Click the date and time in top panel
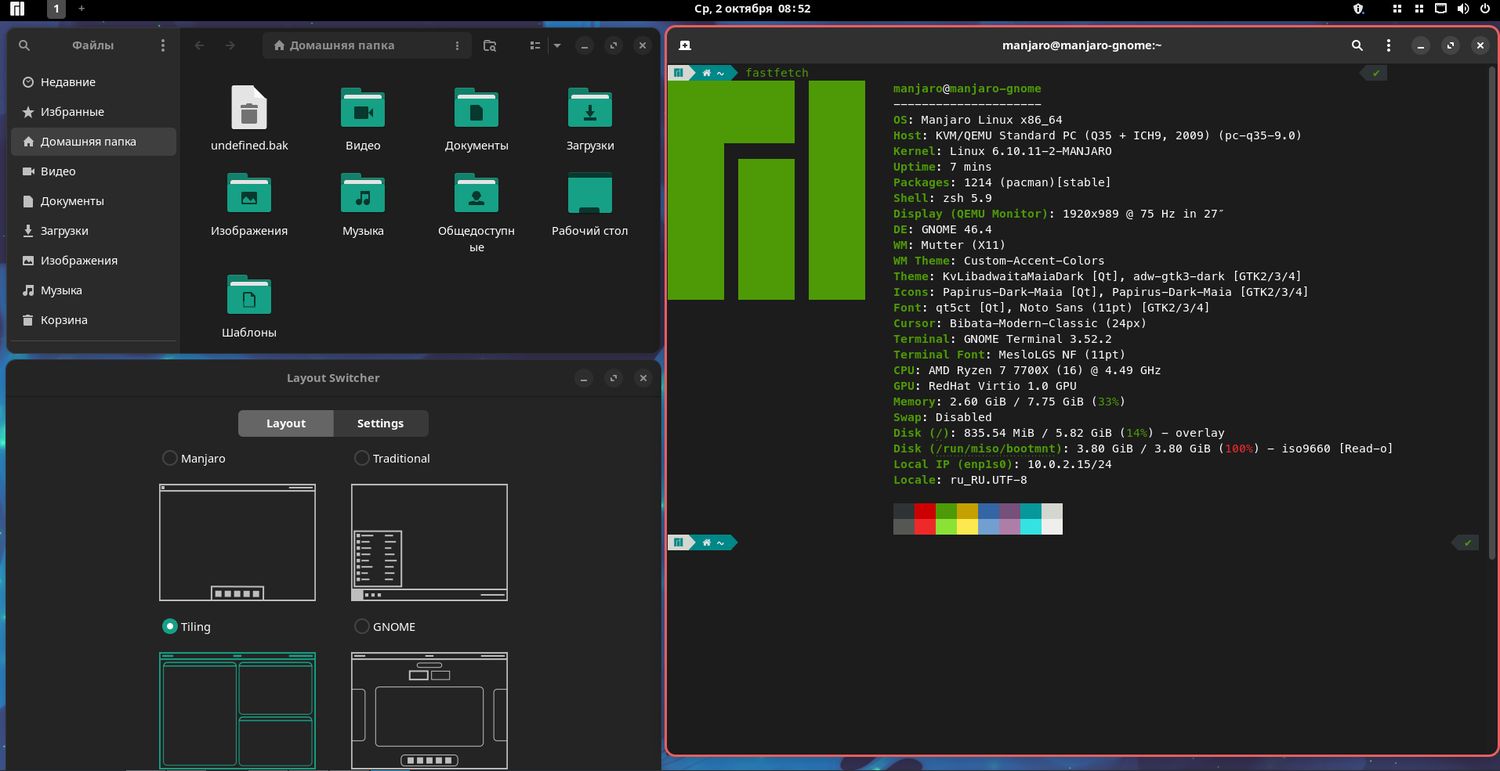The image size is (1500, 771). [x=752, y=9]
